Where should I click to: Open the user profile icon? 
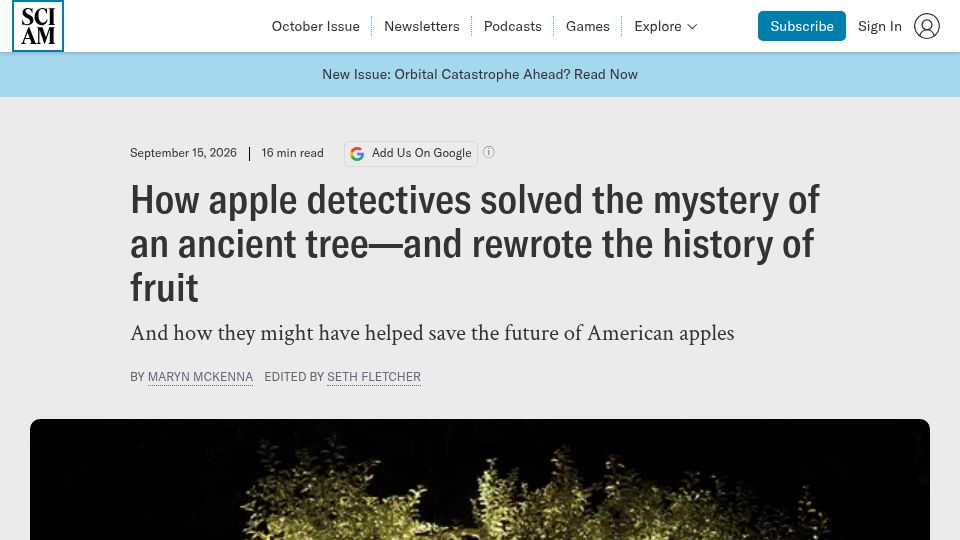pos(926,26)
